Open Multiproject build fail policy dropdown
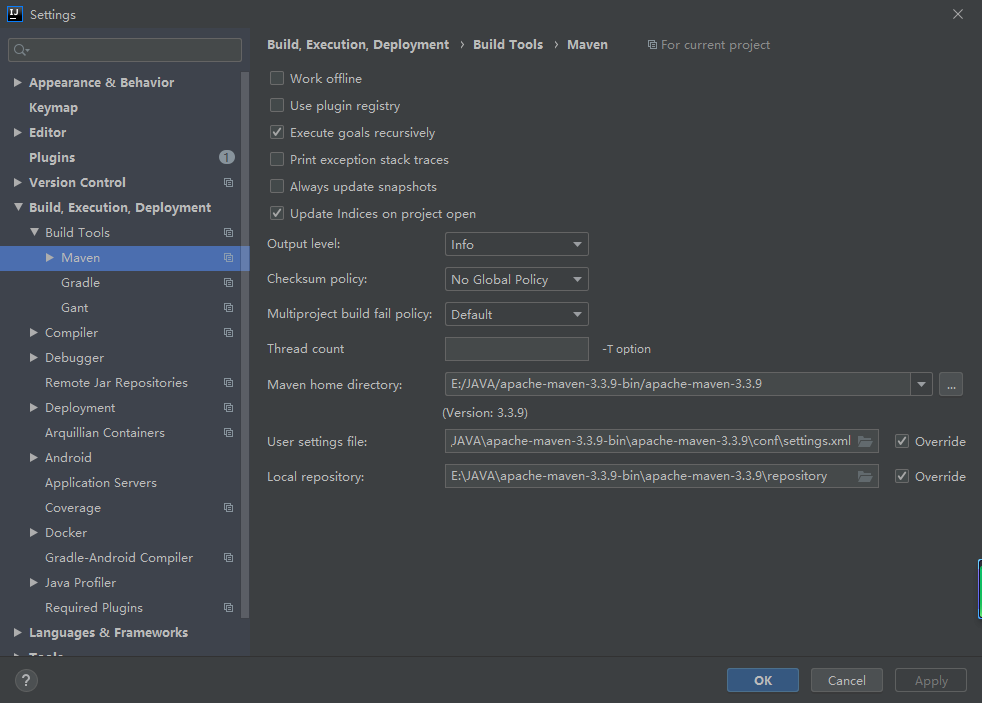The height and width of the screenshot is (703, 982). click(517, 314)
